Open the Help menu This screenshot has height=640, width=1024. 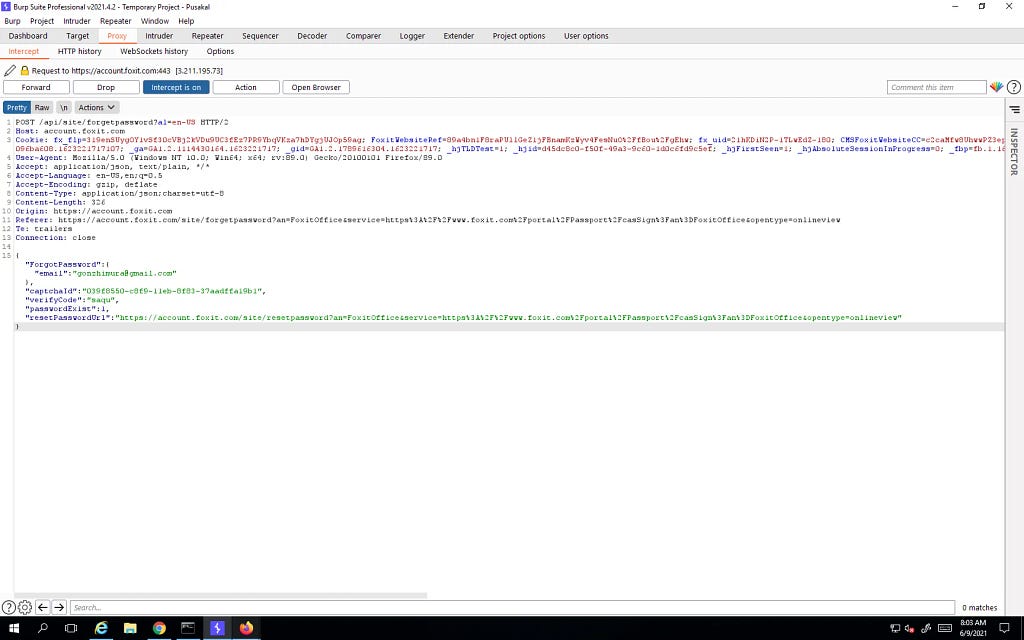(x=186, y=21)
